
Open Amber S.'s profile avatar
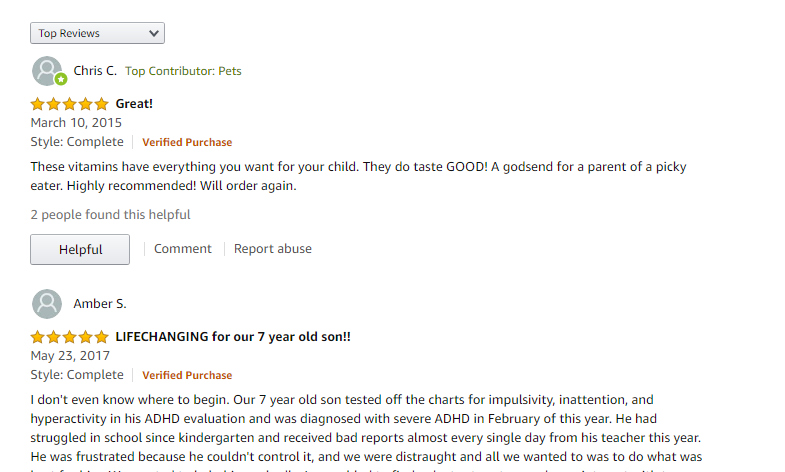tap(47, 304)
